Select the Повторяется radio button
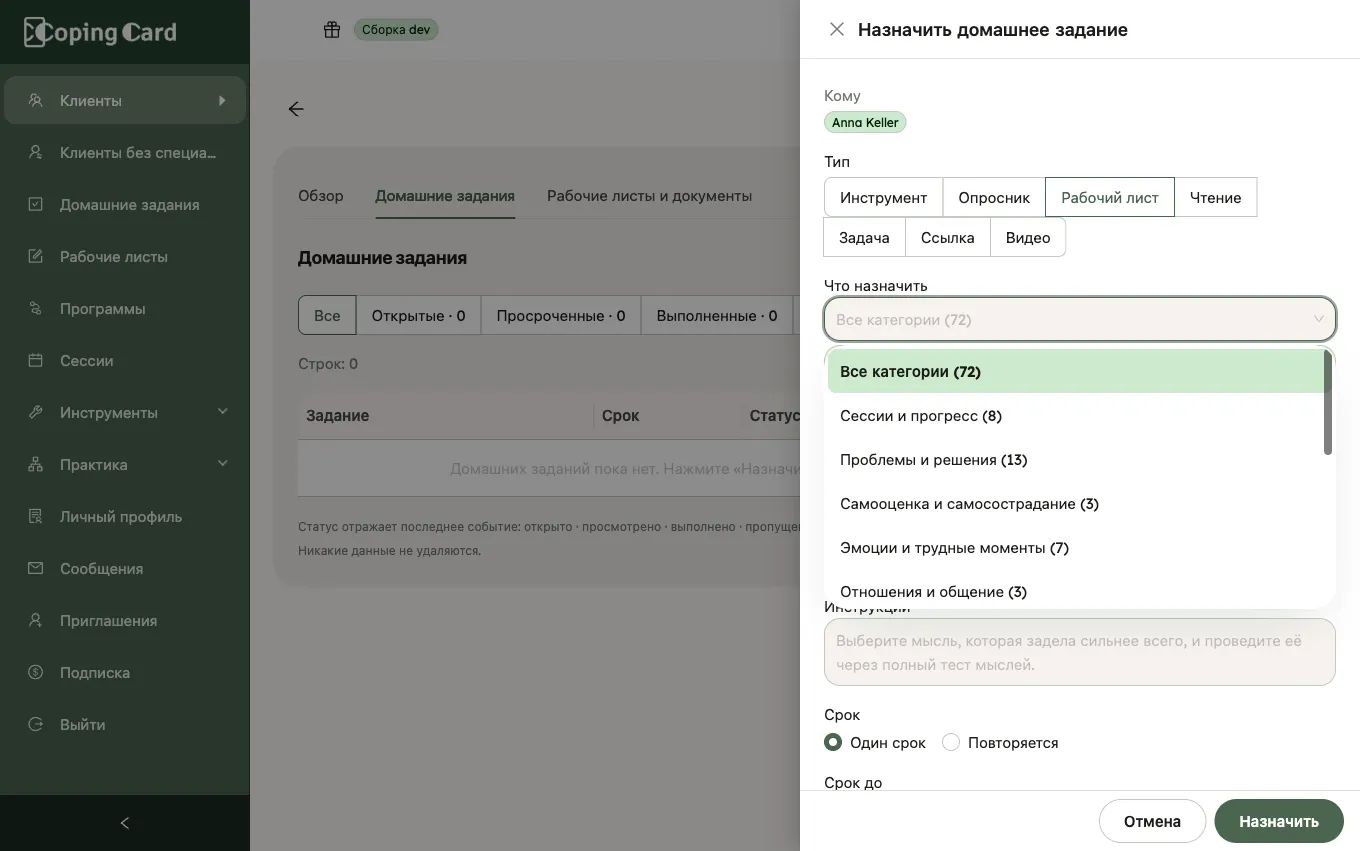This screenshot has width=1360, height=851. 951,742
